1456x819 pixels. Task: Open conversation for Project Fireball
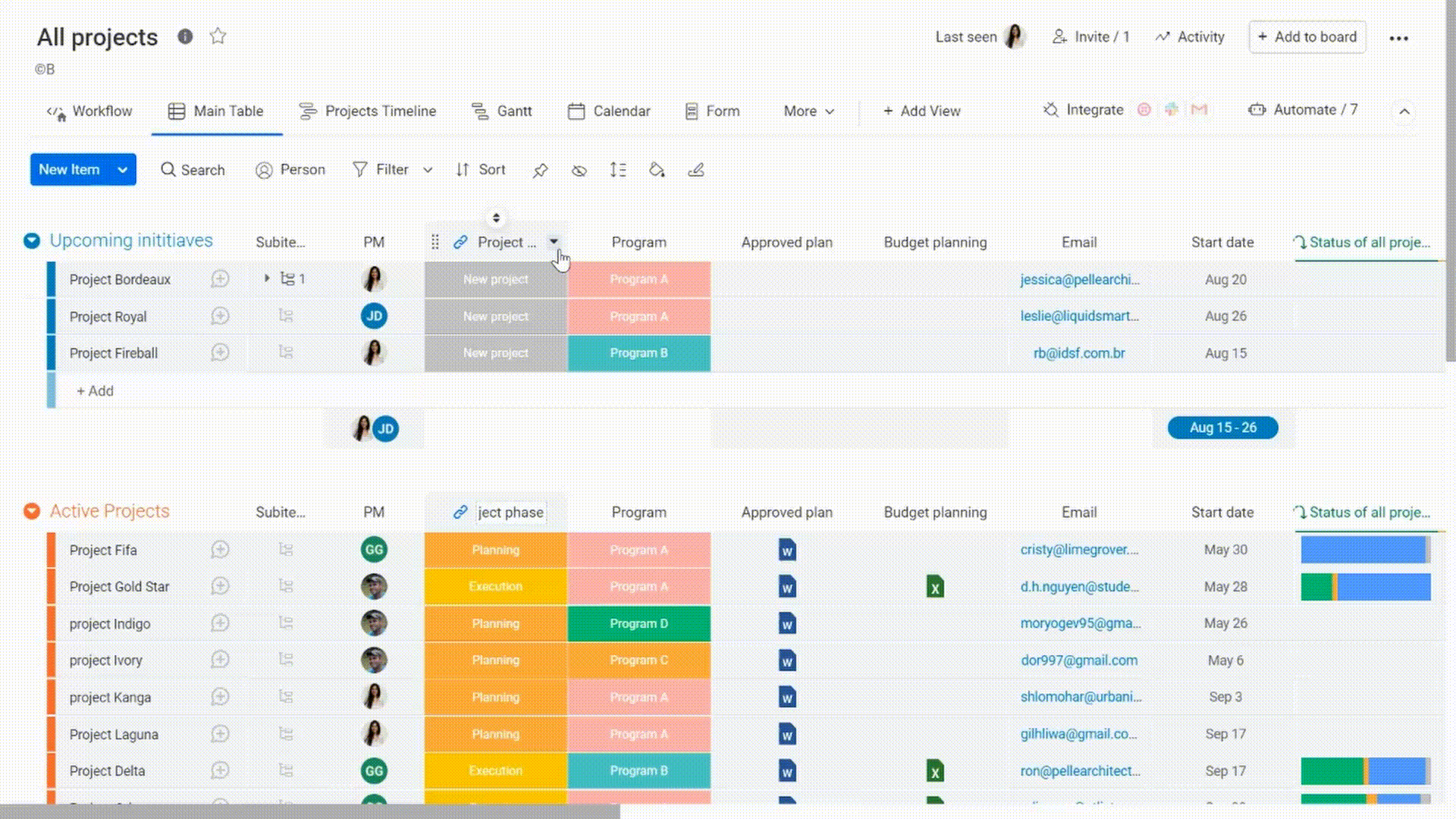(220, 353)
